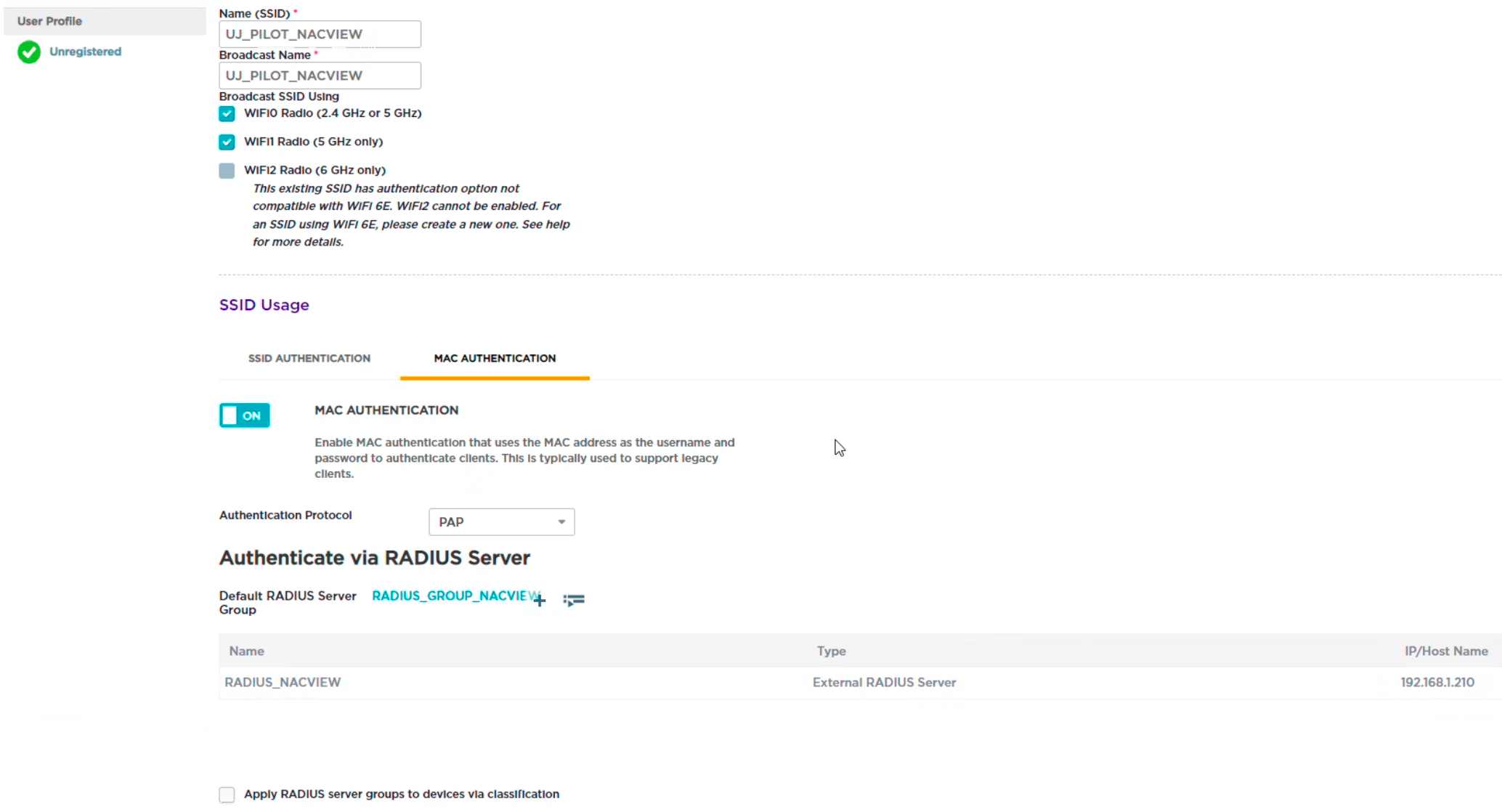
Task: Click the Broadcast Name input field
Action: [319, 75]
